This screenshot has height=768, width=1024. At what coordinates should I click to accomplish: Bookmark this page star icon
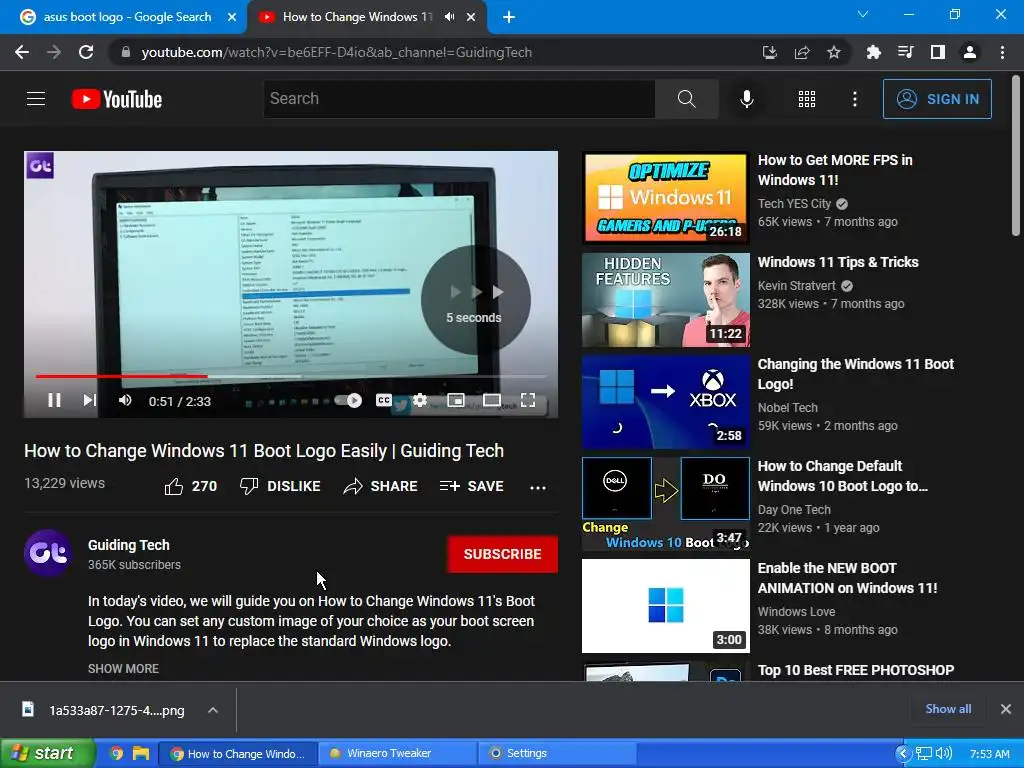coord(834,52)
